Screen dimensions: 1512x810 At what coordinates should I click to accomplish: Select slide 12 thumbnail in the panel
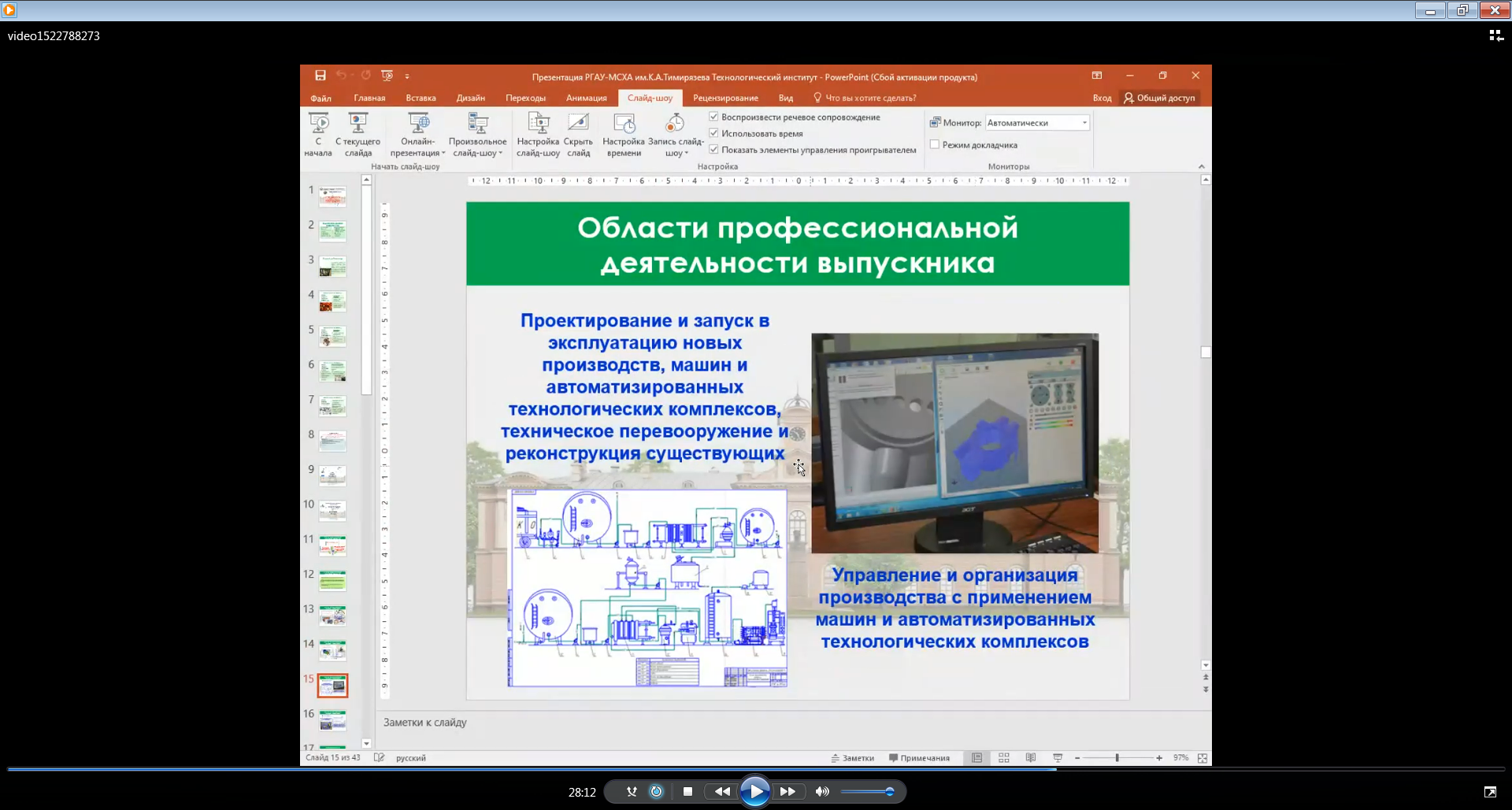[x=332, y=581]
